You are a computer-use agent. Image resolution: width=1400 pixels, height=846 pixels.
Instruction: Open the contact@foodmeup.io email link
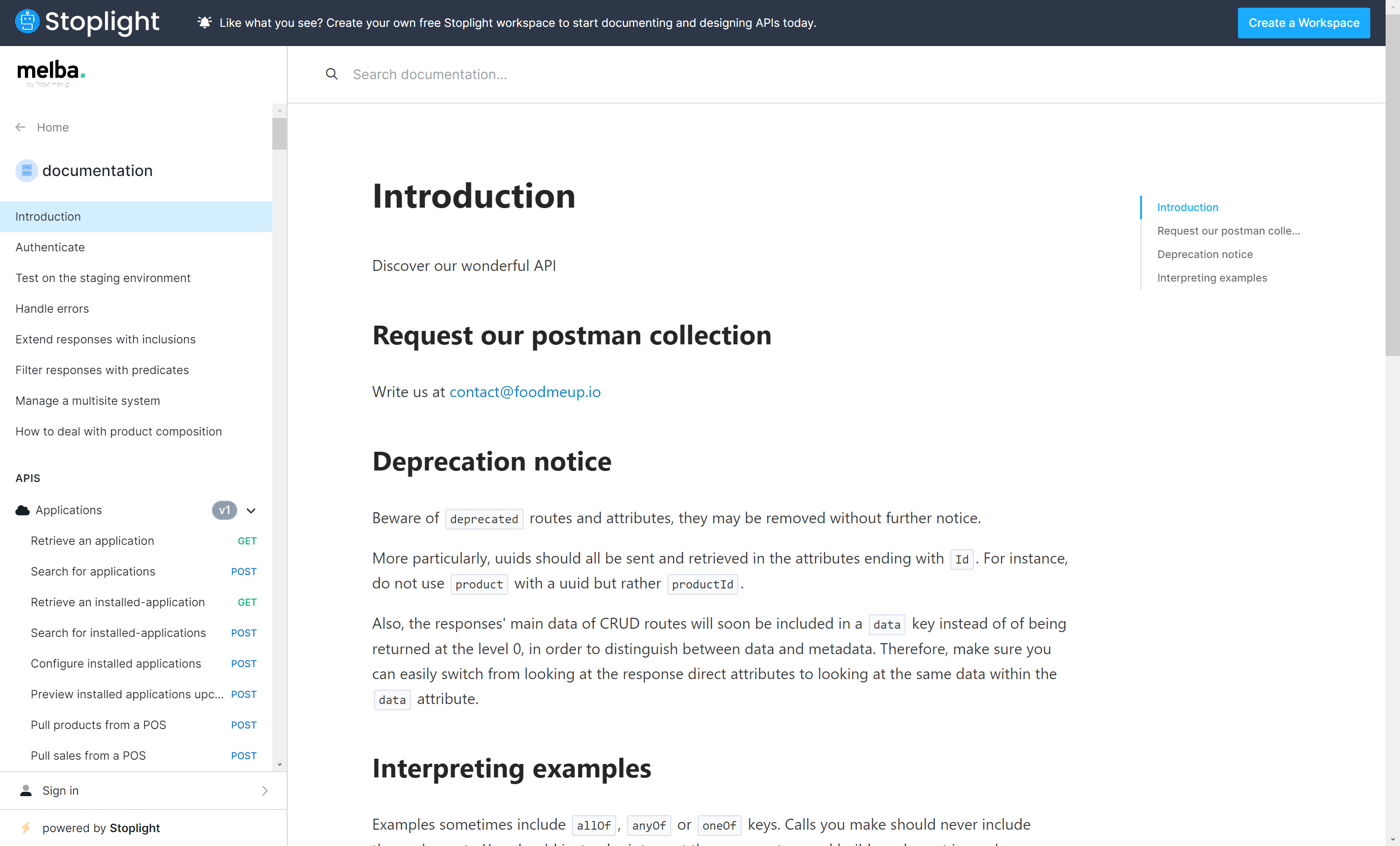(x=525, y=392)
